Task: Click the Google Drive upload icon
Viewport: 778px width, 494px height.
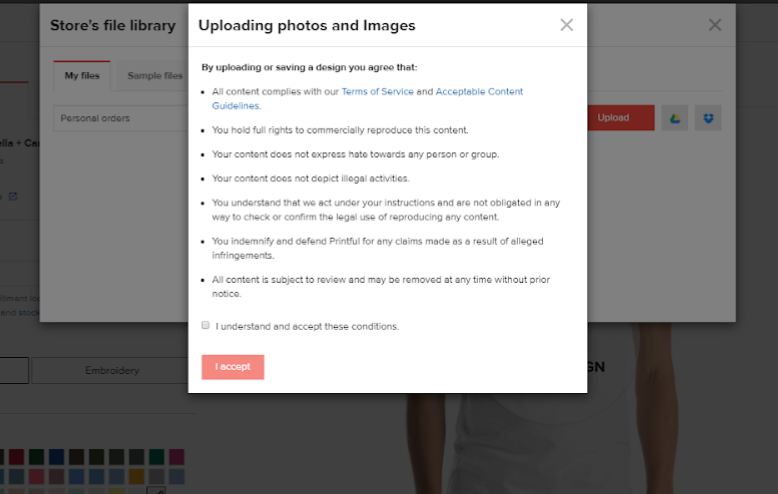Action: (x=674, y=118)
